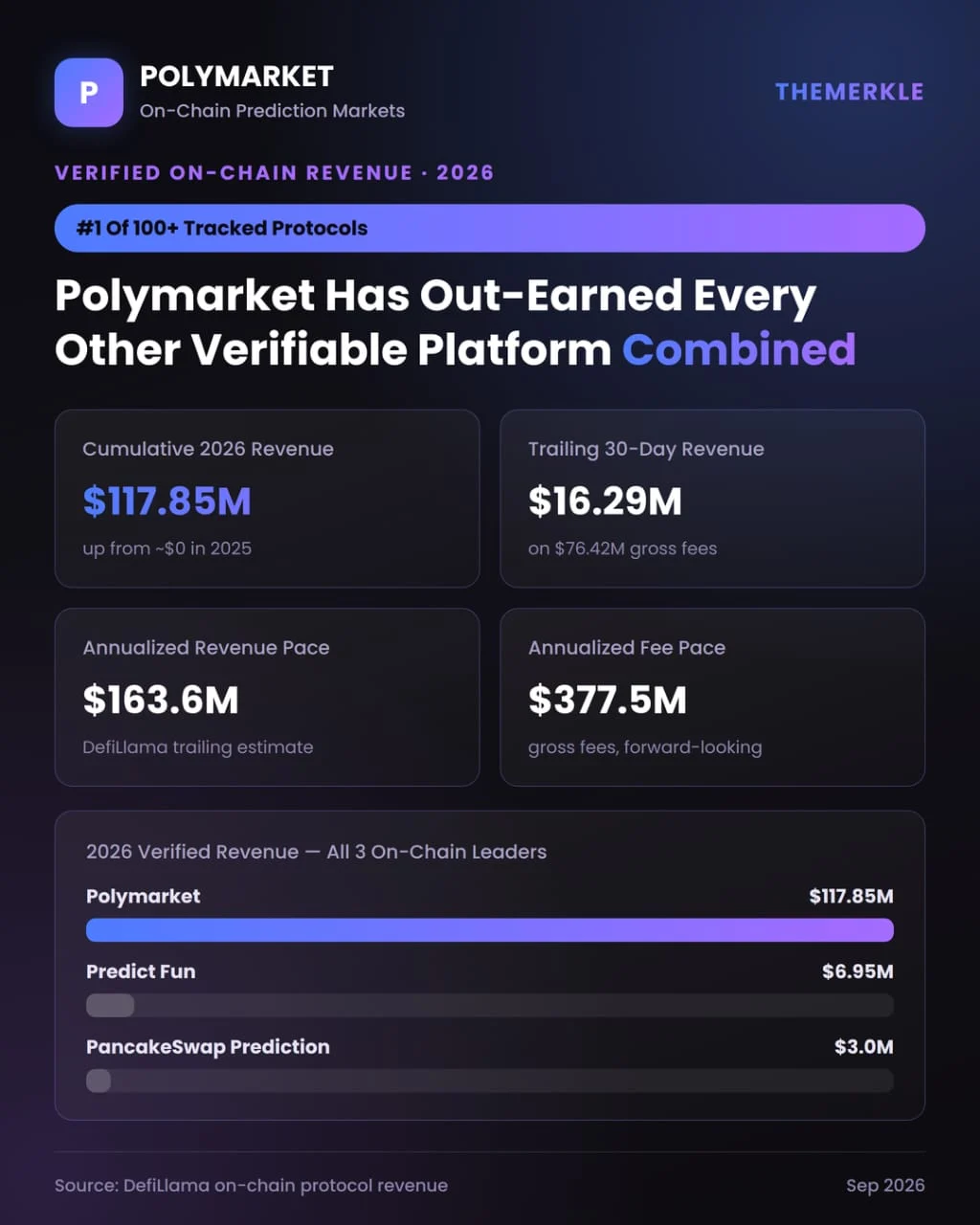Click the PancakeSwap Prediction row label

tap(208, 1047)
